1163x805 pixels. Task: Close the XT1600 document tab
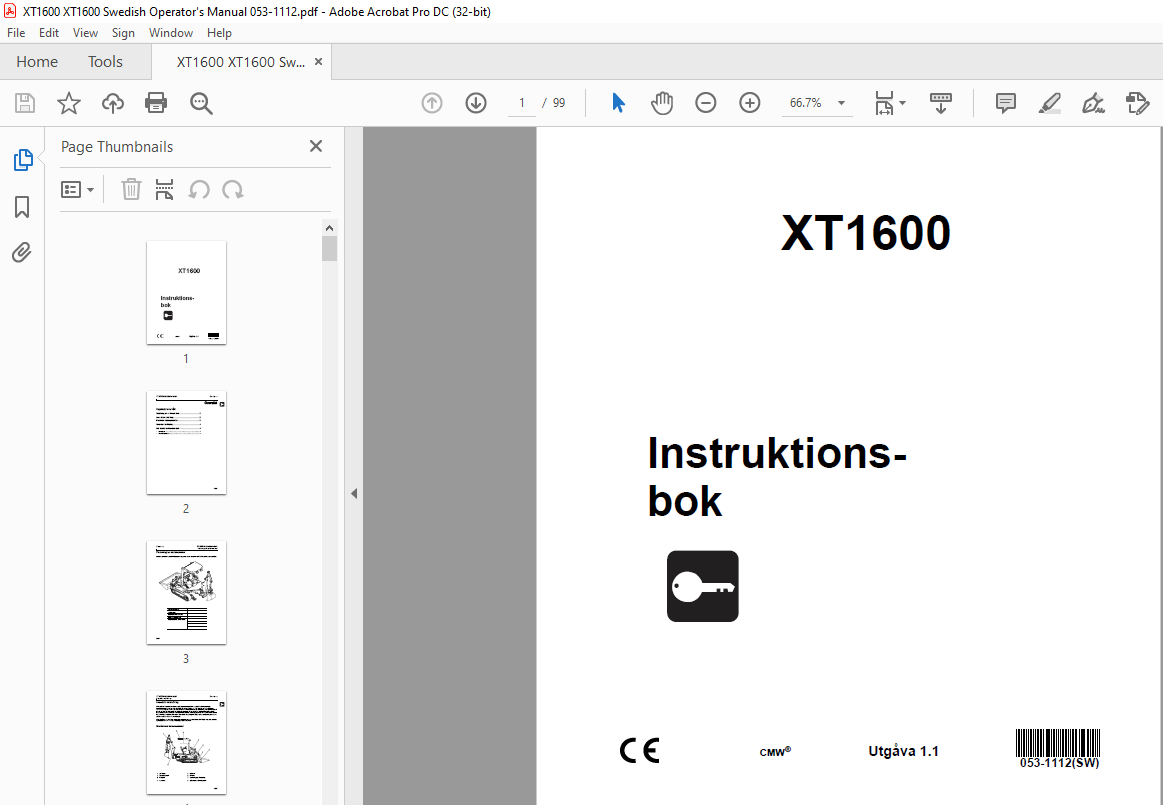tap(318, 62)
